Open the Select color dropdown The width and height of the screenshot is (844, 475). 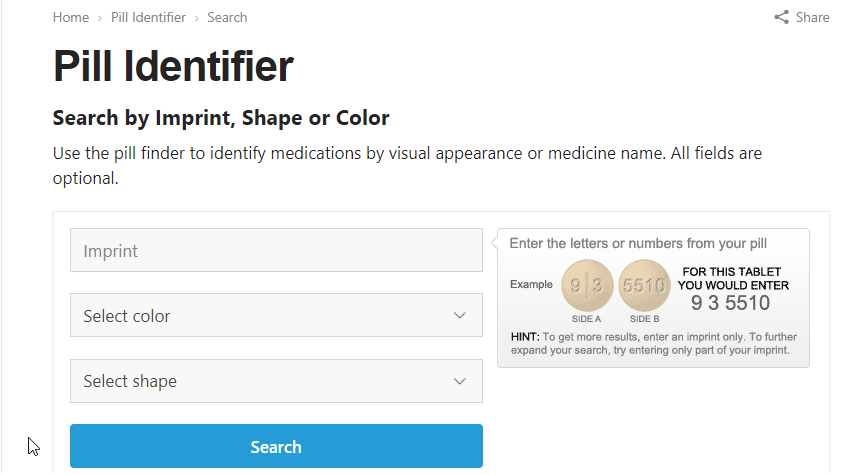tap(276, 316)
